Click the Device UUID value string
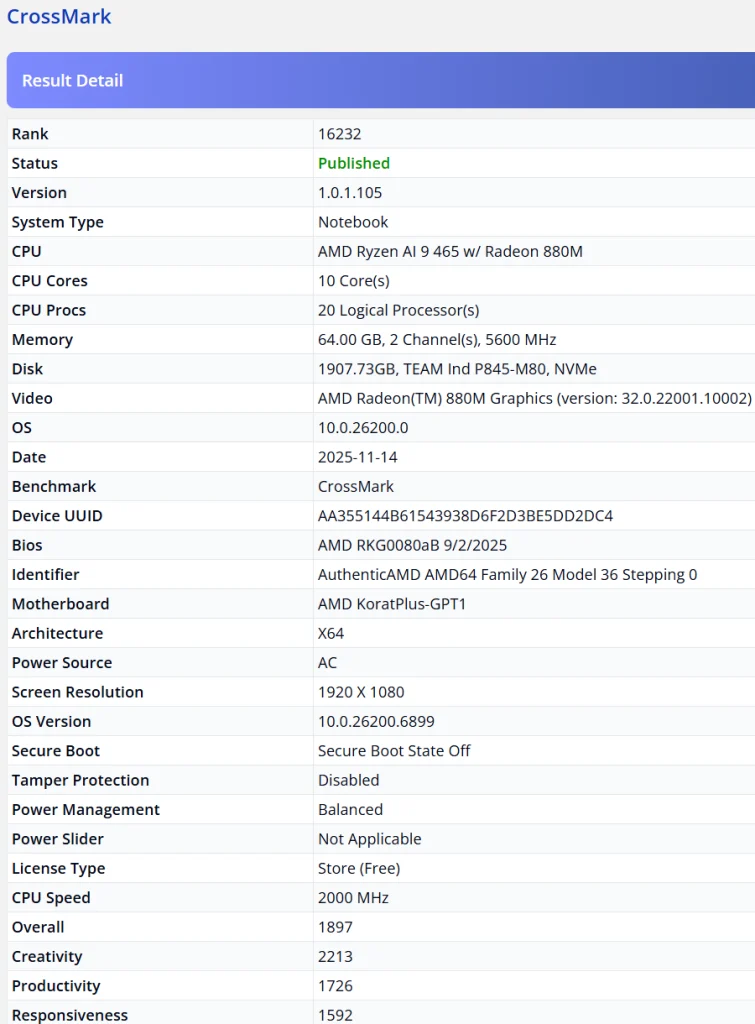The height and width of the screenshot is (1024, 755). 465,516
